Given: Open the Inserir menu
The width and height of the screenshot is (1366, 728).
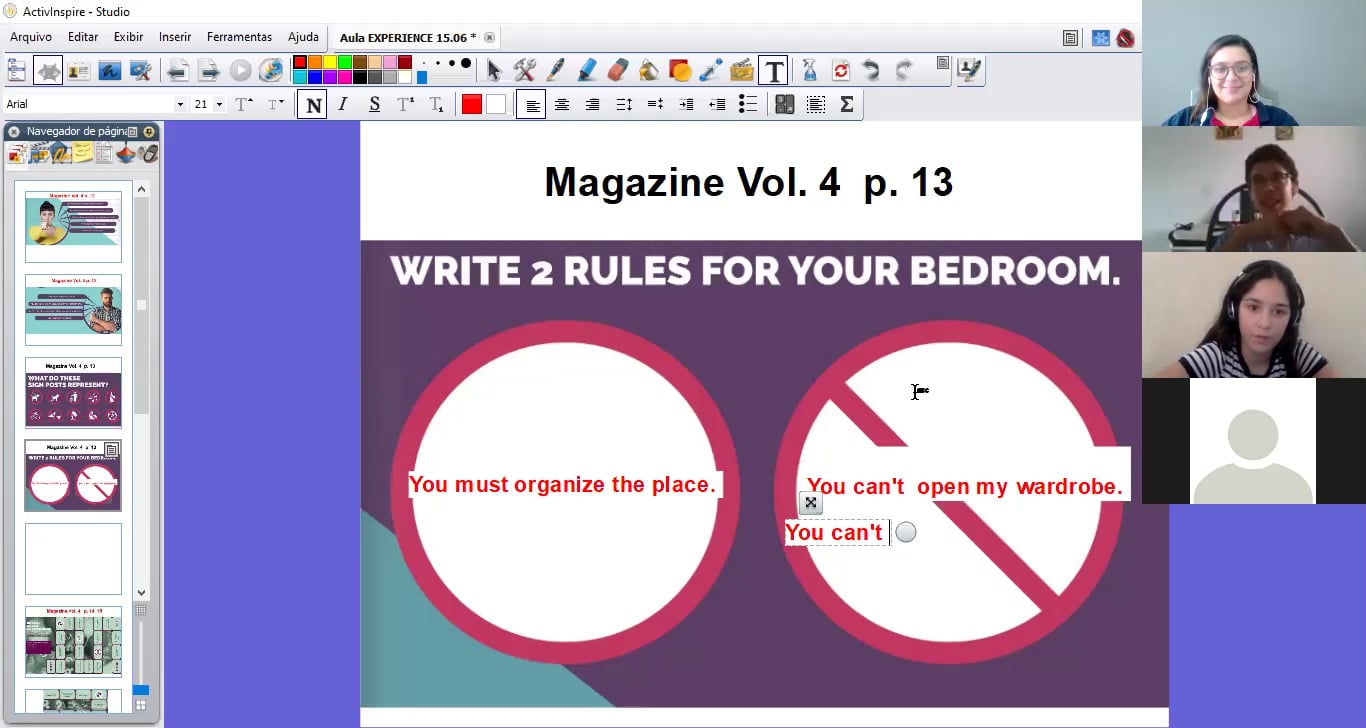Looking at the screenshot, I should coord(175,37).
